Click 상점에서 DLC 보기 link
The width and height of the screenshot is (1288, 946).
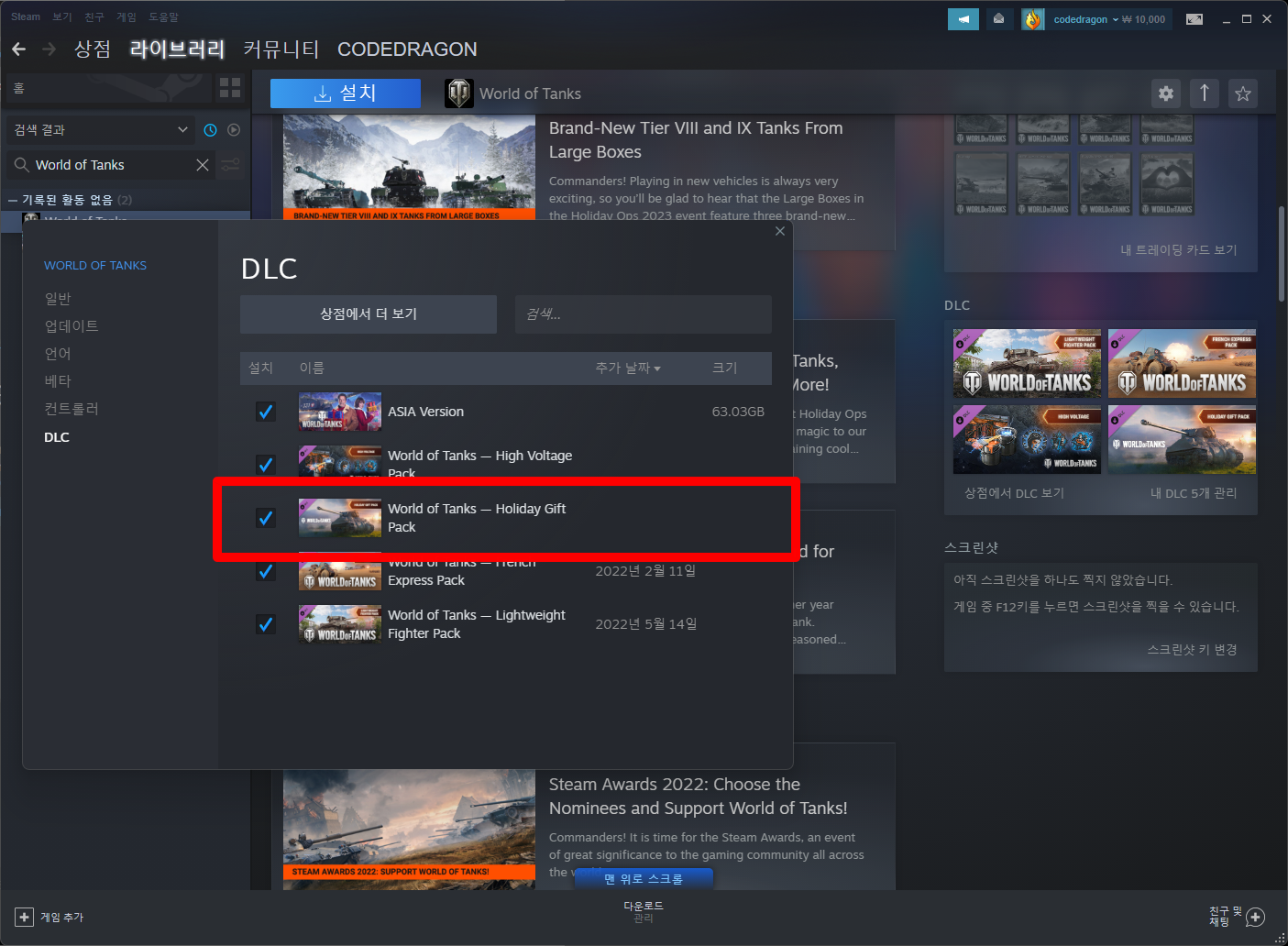tap(1014, 493)
